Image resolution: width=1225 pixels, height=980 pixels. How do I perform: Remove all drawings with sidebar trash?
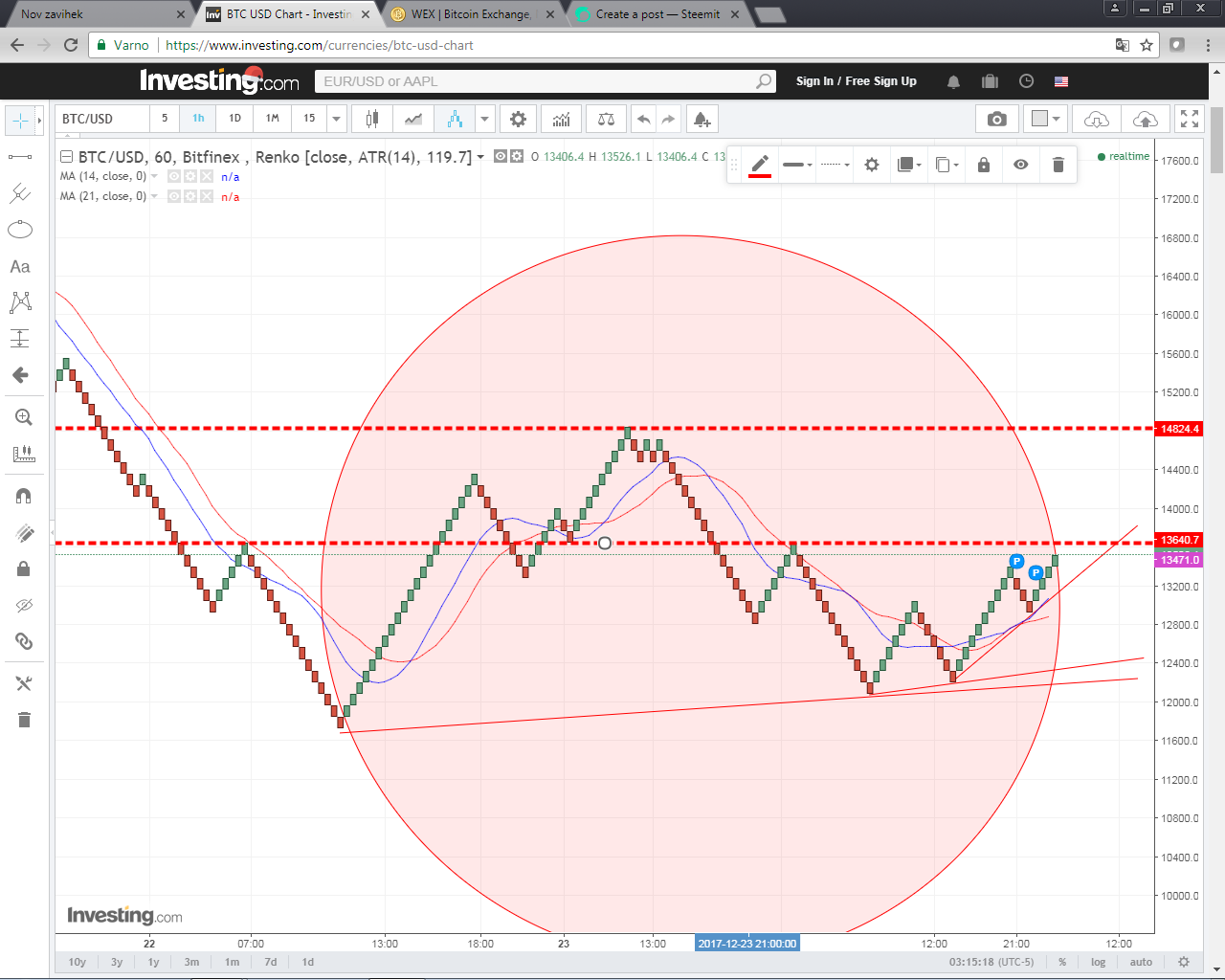[24, 720]
